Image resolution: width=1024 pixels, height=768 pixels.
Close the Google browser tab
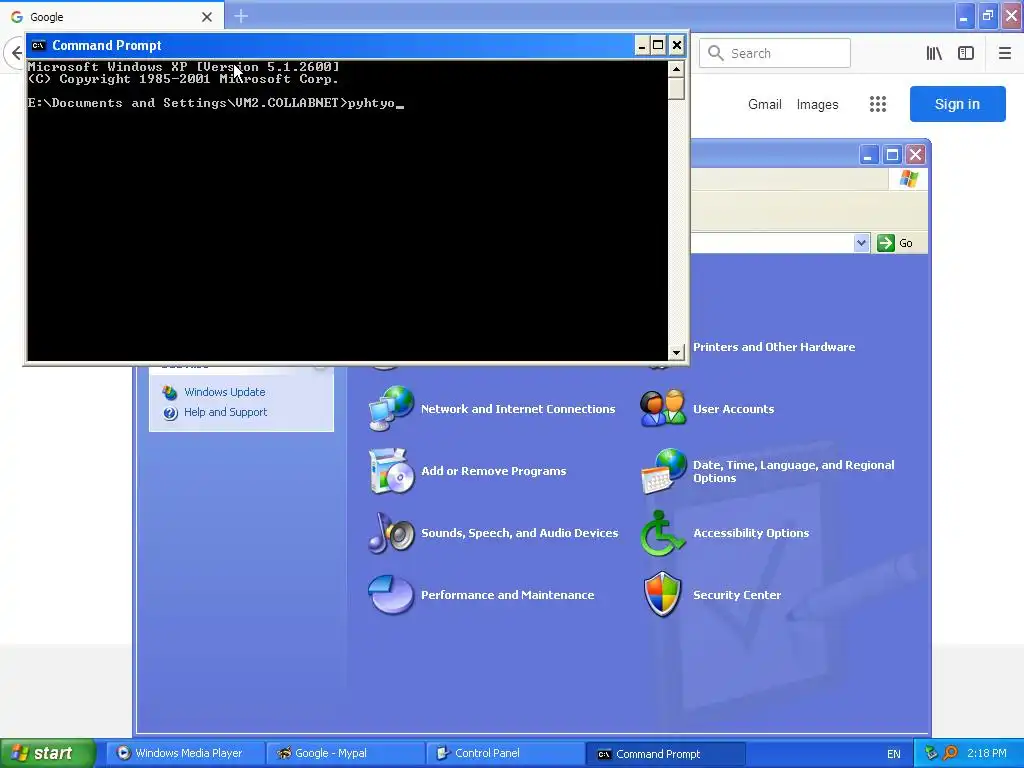pos(207,17)
